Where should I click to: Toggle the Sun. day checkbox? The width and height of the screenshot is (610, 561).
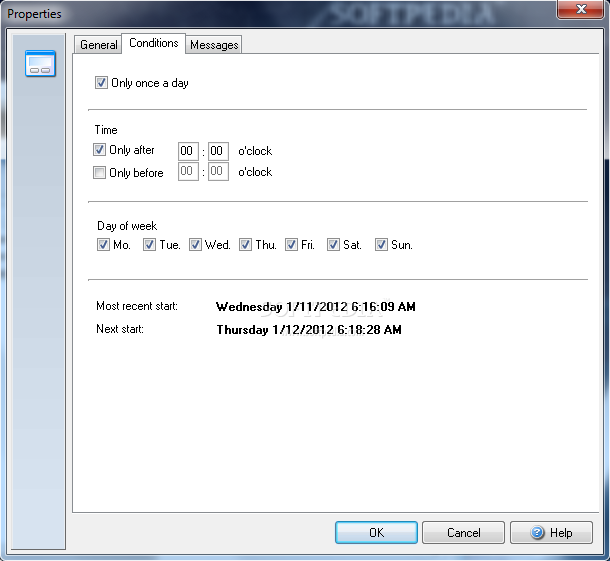pyautogui.click(x=381, y=245)
